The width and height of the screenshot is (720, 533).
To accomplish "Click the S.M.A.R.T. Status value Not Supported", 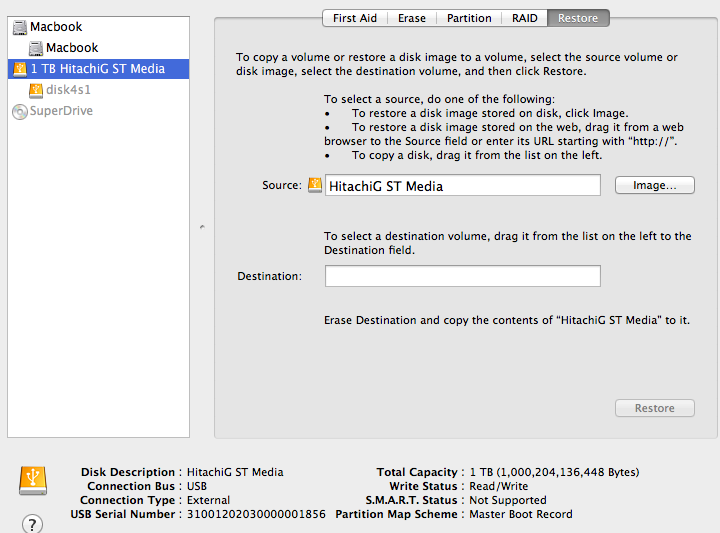I will pos(508,500).
